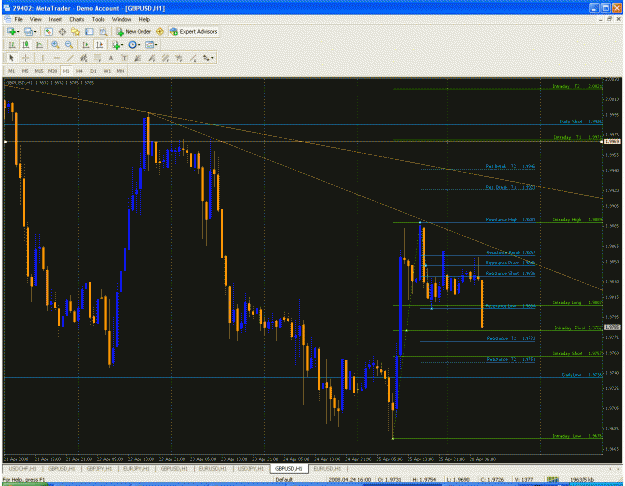This screenshot has height=486, width=625.
Task: Toggle chart shift icon
Action: pos(99,45)
